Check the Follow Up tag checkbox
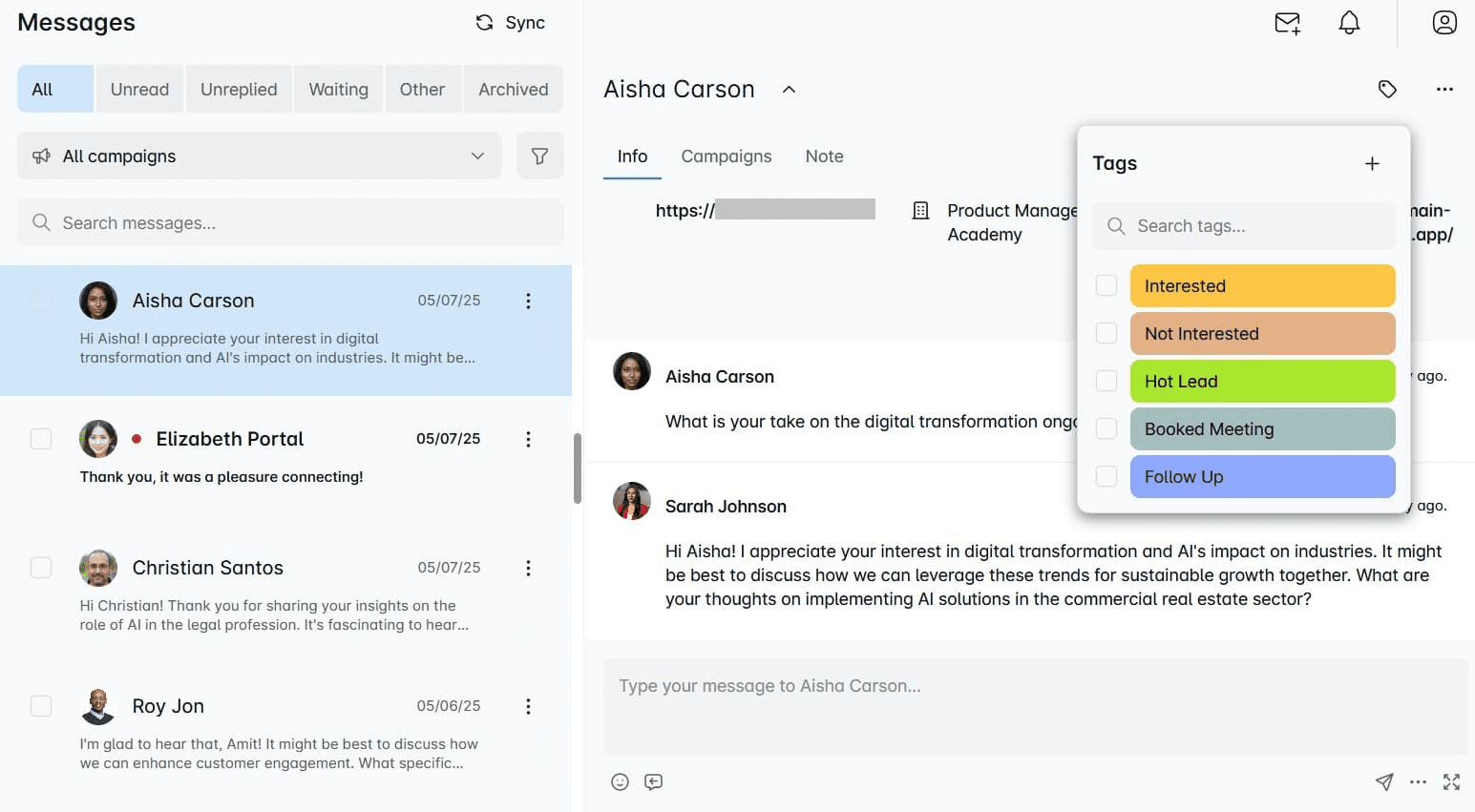Image resolution: width=1475 pixels, height=812 pixels. (1106, 476)
